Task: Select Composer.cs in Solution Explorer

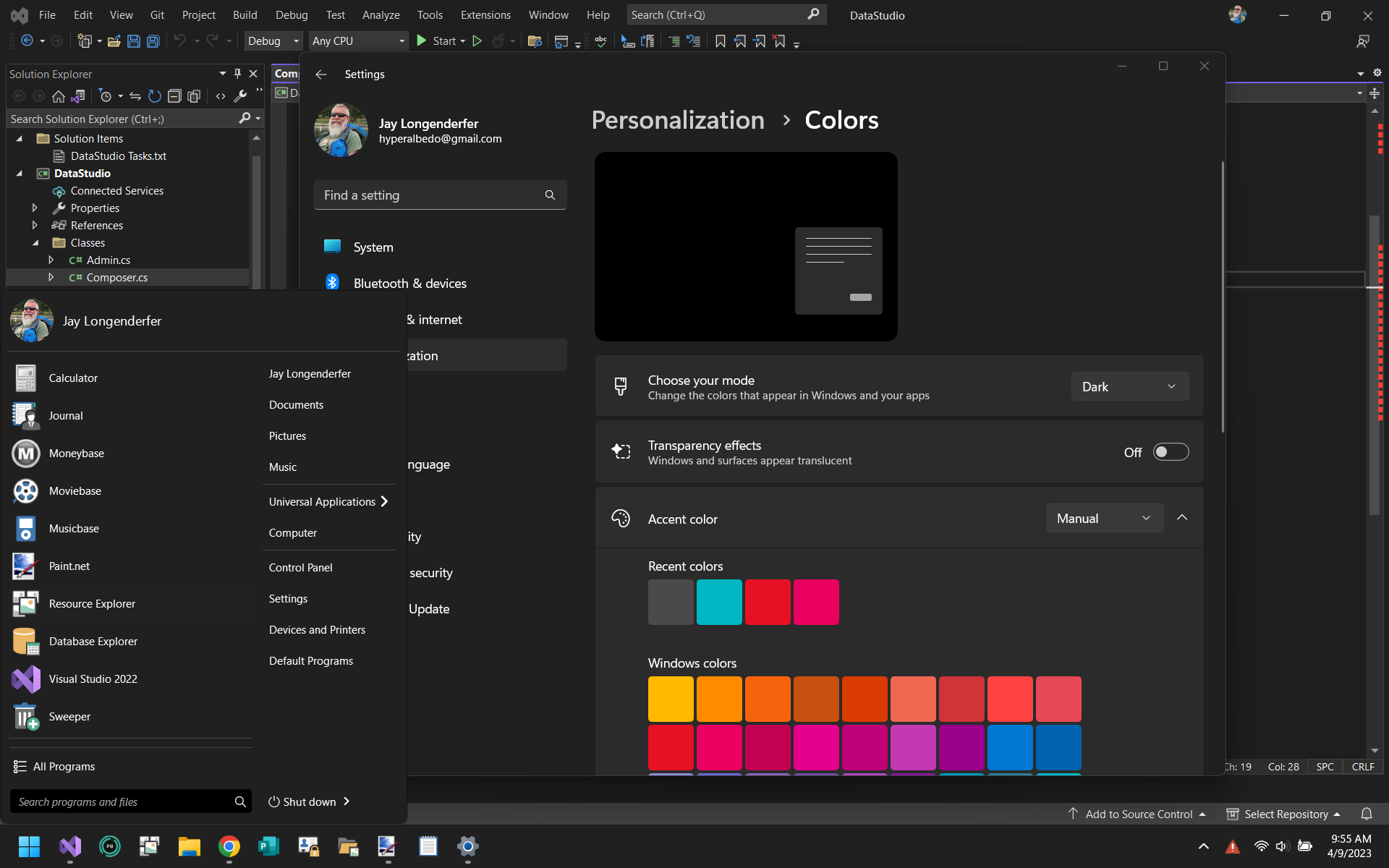Action: point(116,277)
